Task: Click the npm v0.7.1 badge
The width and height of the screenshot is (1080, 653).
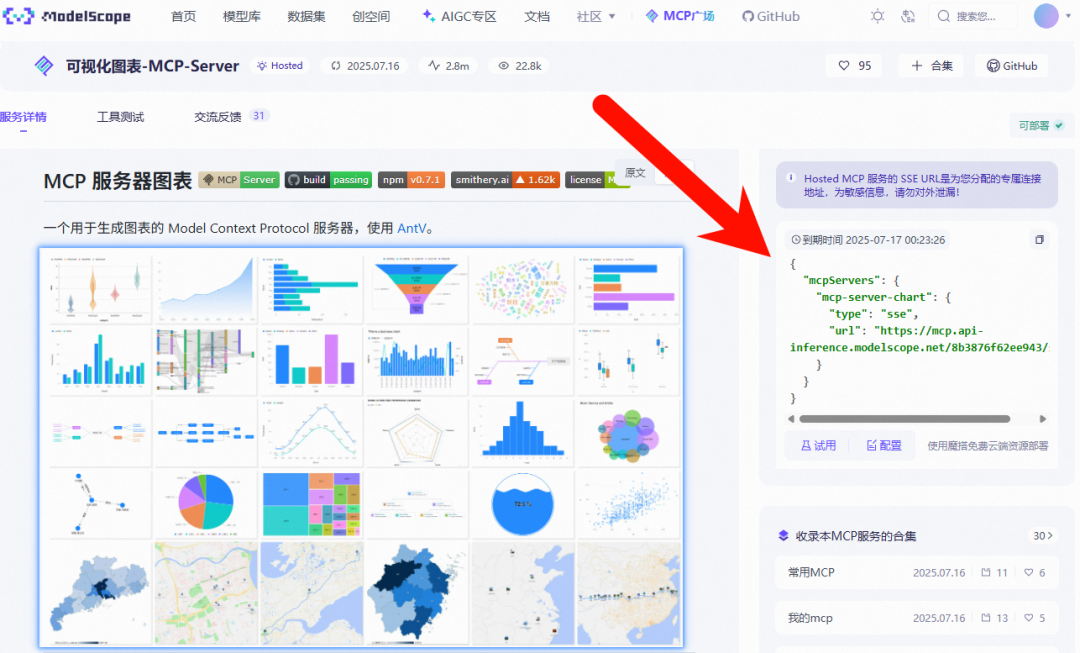Action: [411, 180]
